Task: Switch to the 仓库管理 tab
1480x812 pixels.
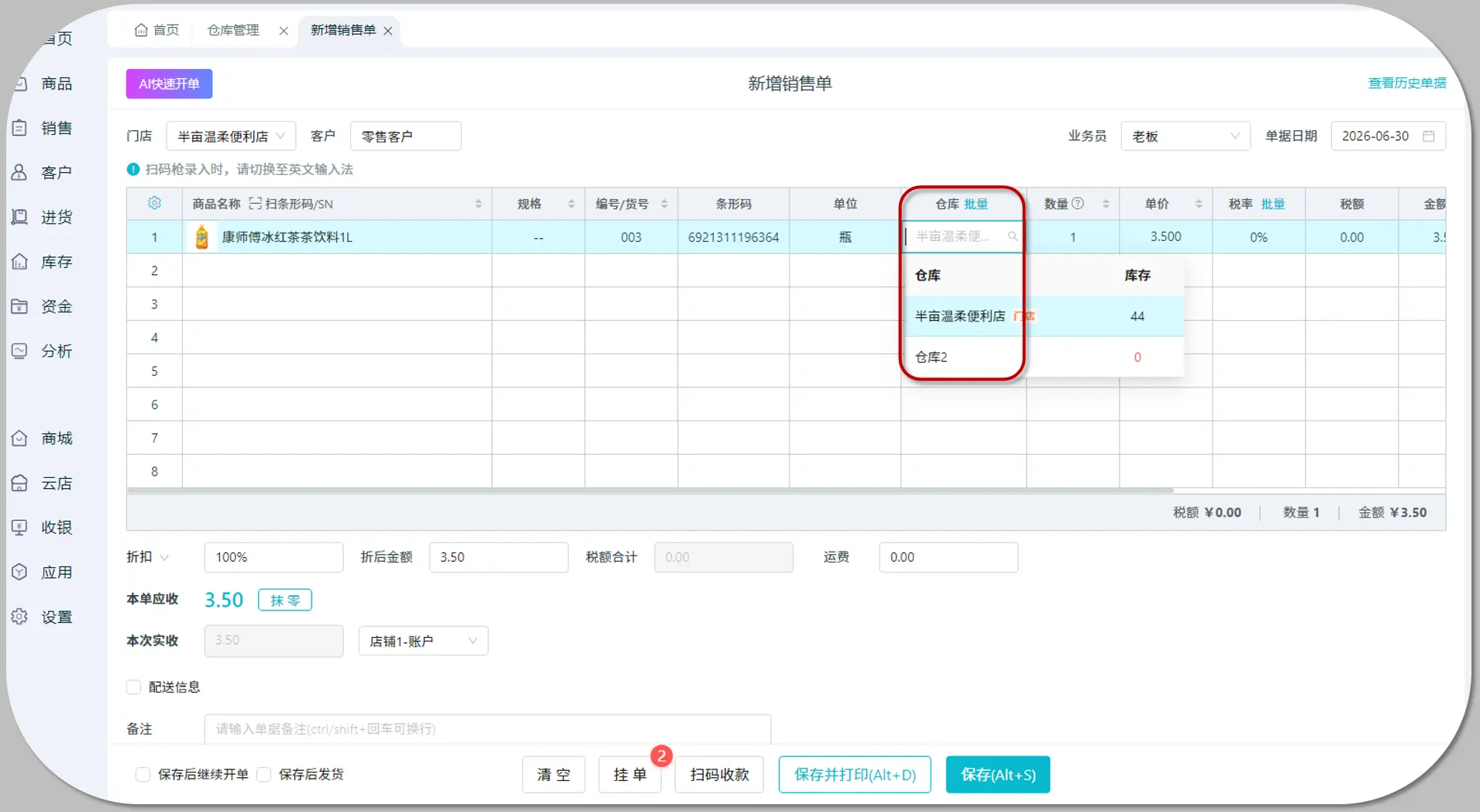Action: coord(233,30)
